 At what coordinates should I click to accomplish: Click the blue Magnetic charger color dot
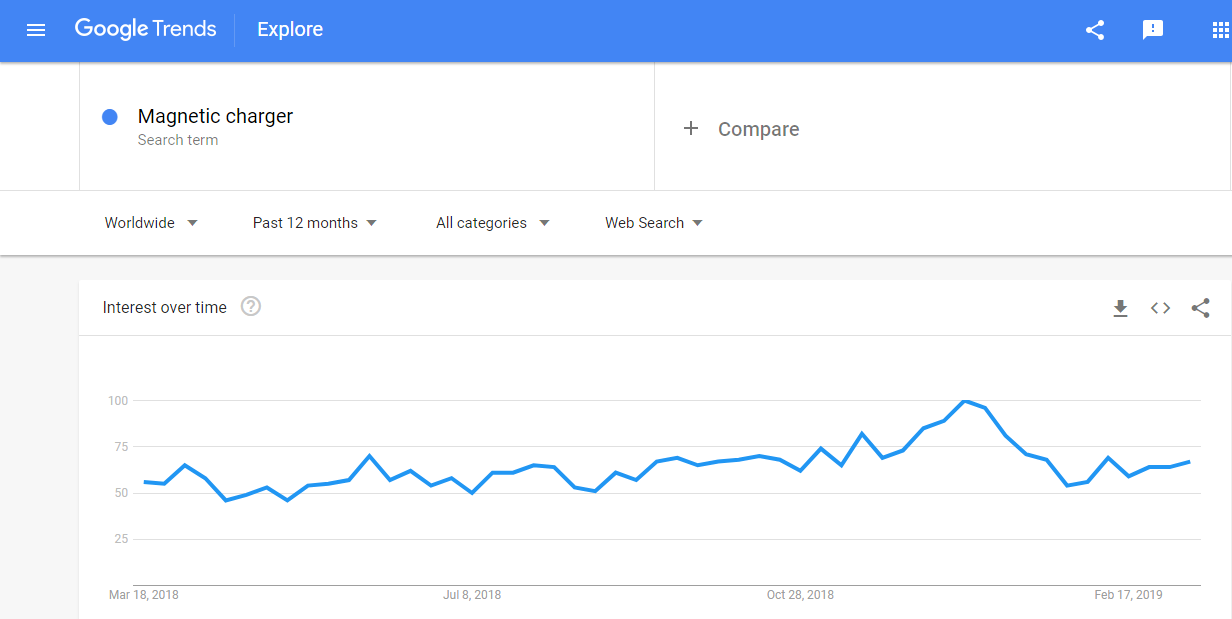coord(110,117)
